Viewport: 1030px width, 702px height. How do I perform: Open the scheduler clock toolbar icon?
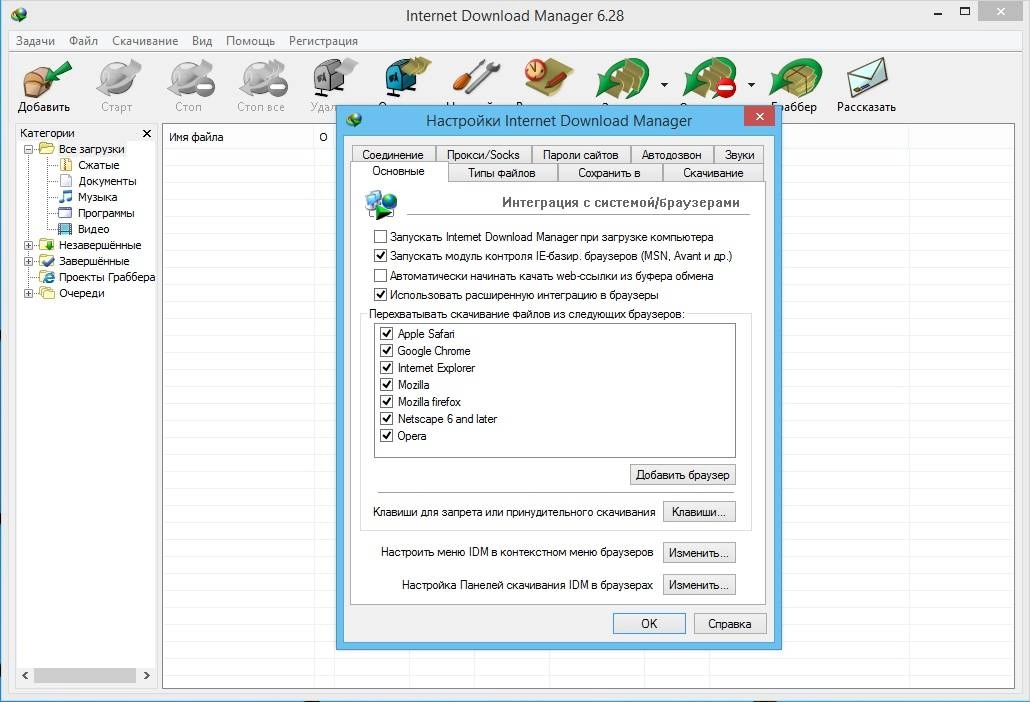tap(549, 76)
